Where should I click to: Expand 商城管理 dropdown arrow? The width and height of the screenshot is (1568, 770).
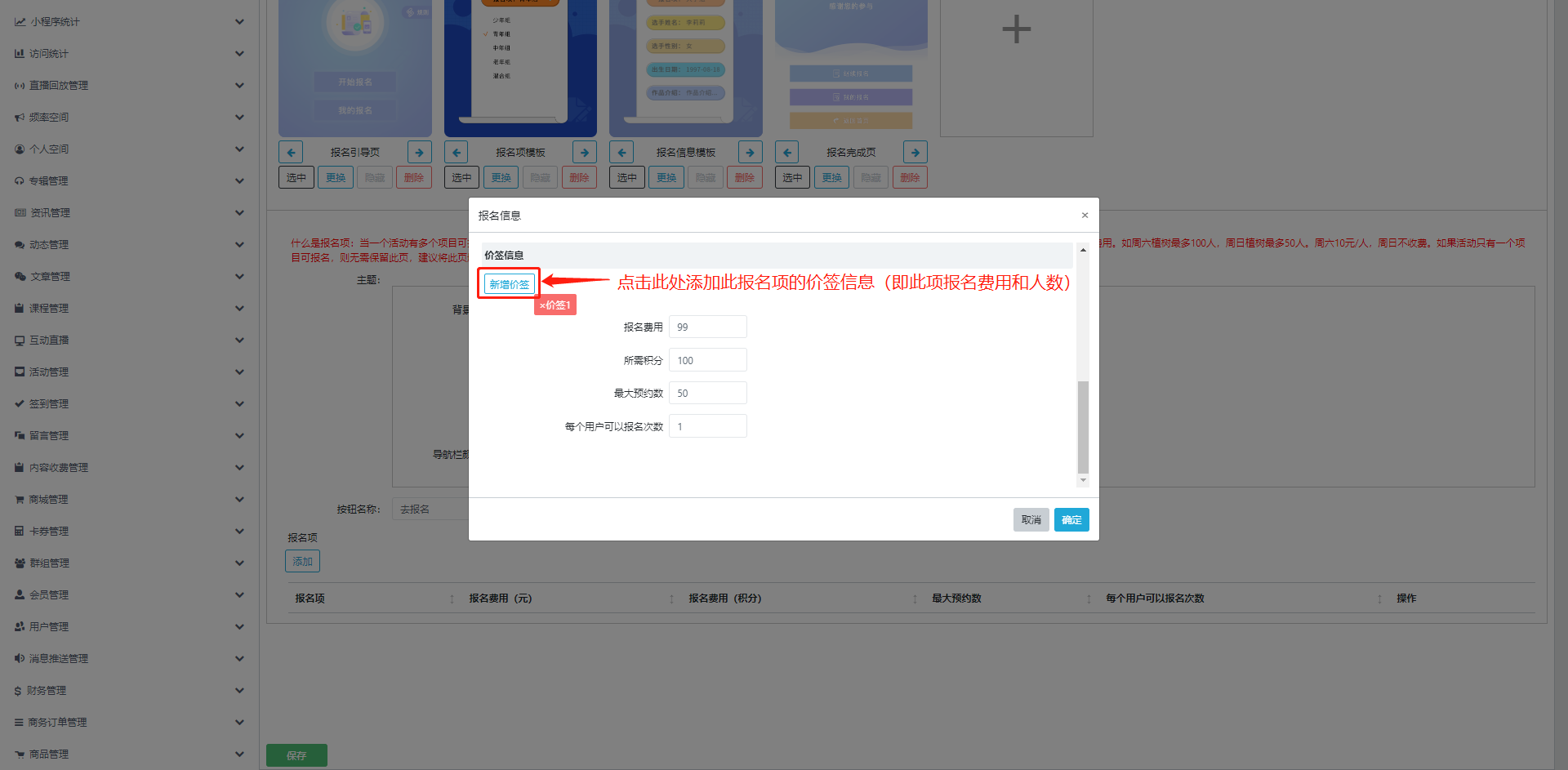pyautogui.click(x=239, y=500)
